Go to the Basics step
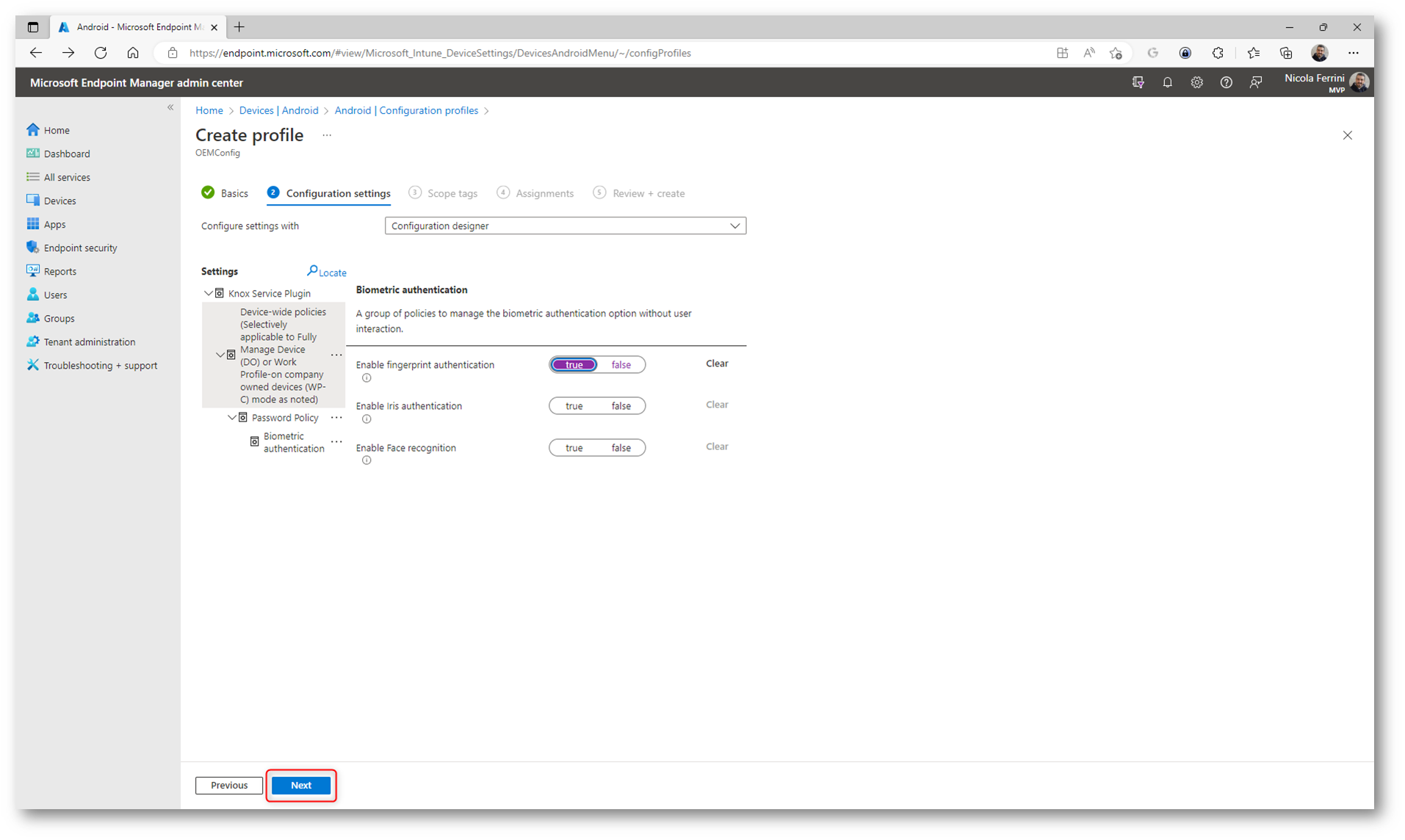The height and width of the screenshot is (840, 1405). pyautogui.click(x=225, y=193)
